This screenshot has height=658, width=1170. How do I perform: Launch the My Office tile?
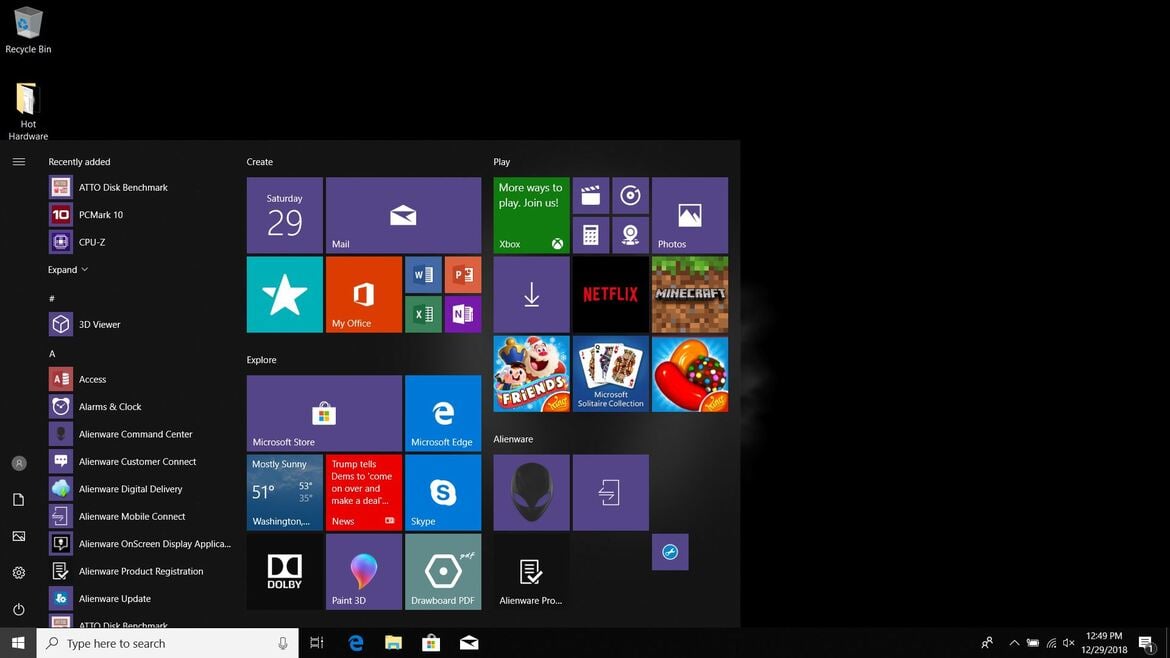pyautogui.click(x=363, y=294)
